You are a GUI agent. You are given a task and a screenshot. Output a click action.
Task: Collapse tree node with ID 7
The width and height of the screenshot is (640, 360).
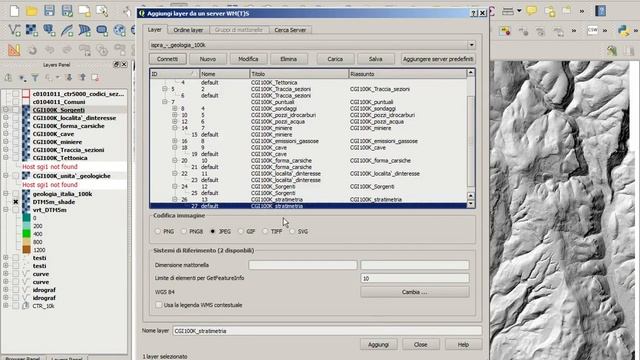pyautogui.click(x=164, y=102)
